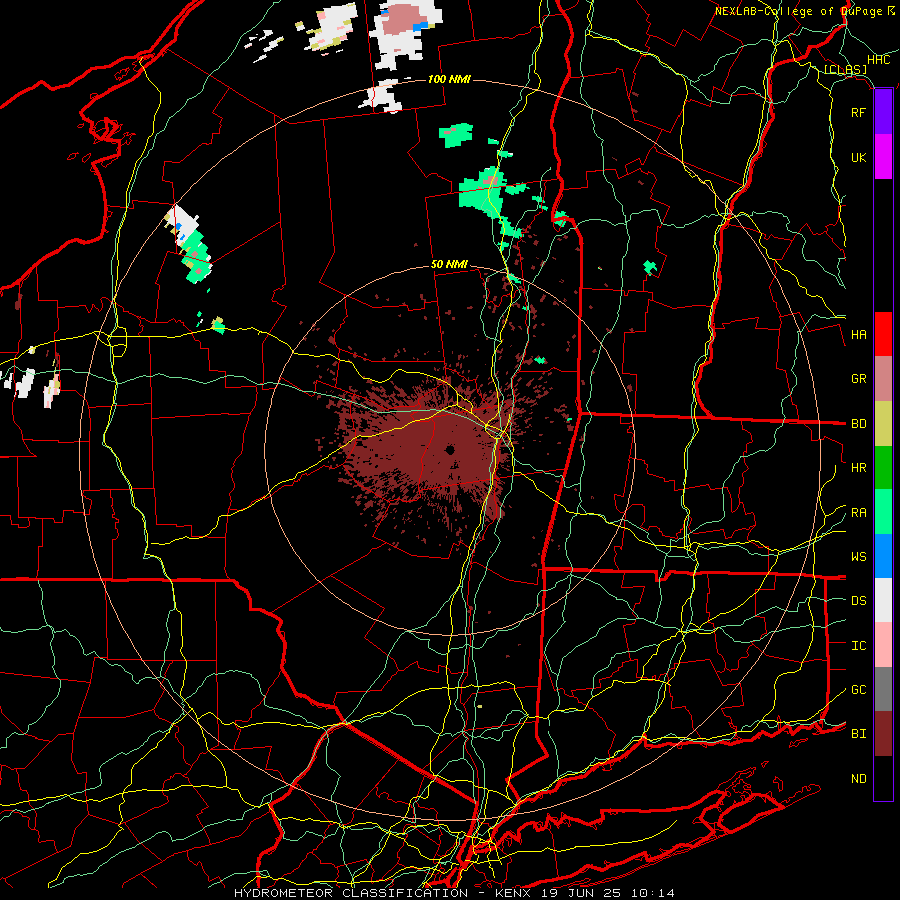Click the radar site center dot
The height and width of the screenshot is (900, 900).
[x=451, y=450]
